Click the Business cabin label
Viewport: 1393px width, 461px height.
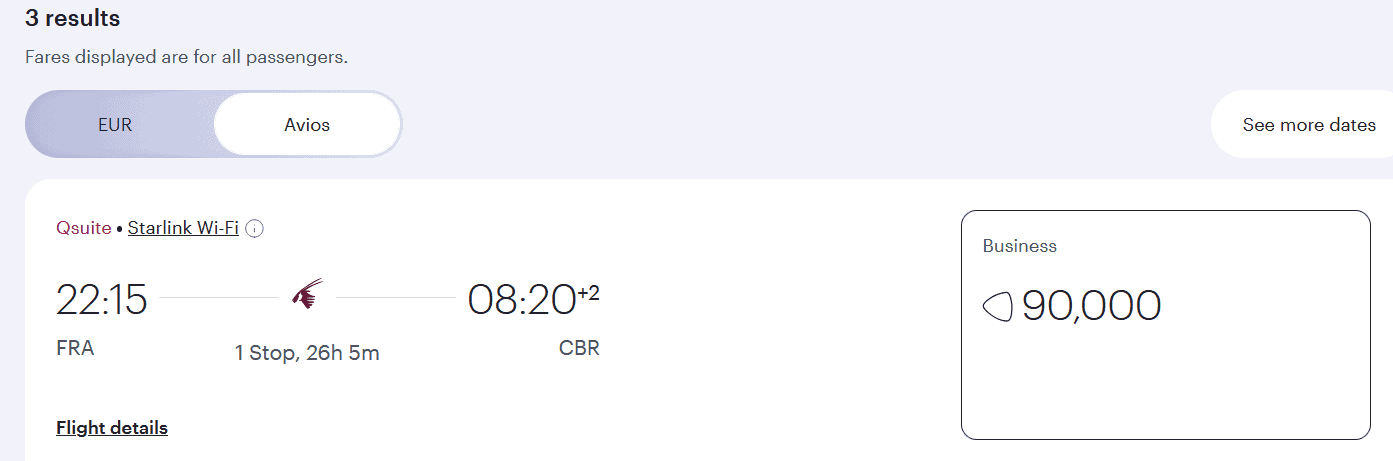pyautogui.click(x=1019, y=246)
